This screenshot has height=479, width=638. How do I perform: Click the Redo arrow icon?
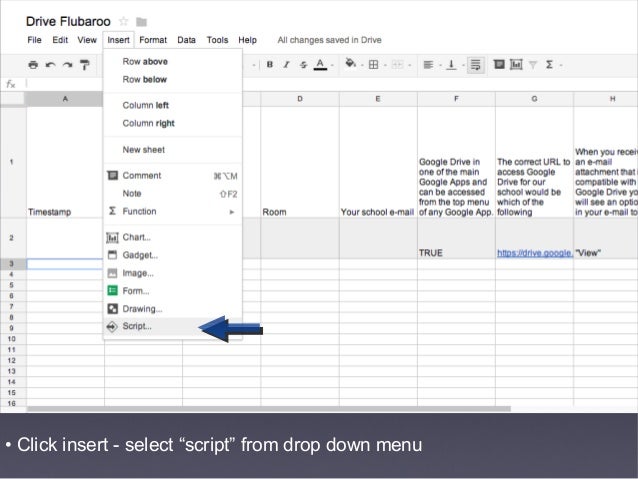coord(68,65)
